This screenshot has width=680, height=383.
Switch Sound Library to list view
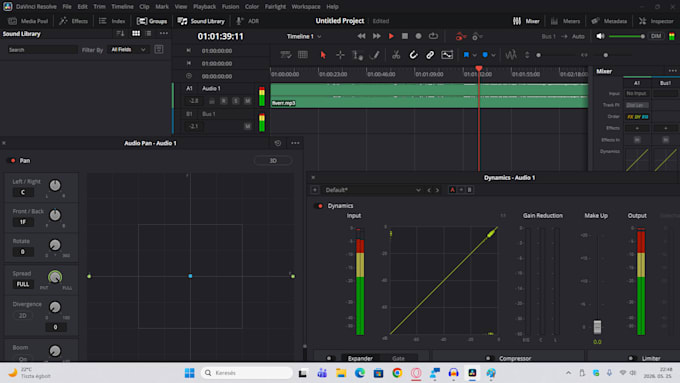click(149, 33)
